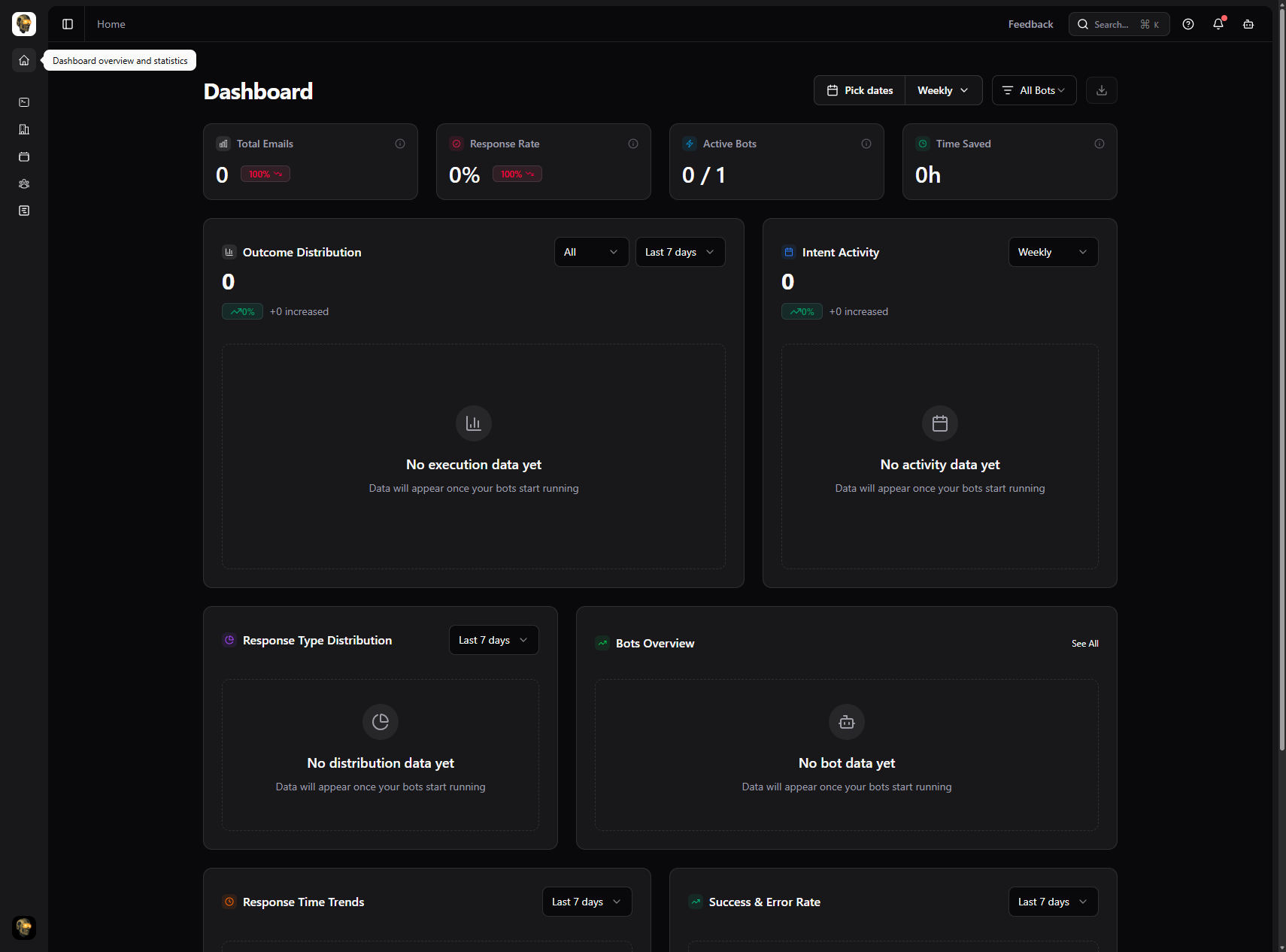Screen dimensions: 1286x952
Task: Click the 100% badge under Response Rate
Action: tap(517, 174)
